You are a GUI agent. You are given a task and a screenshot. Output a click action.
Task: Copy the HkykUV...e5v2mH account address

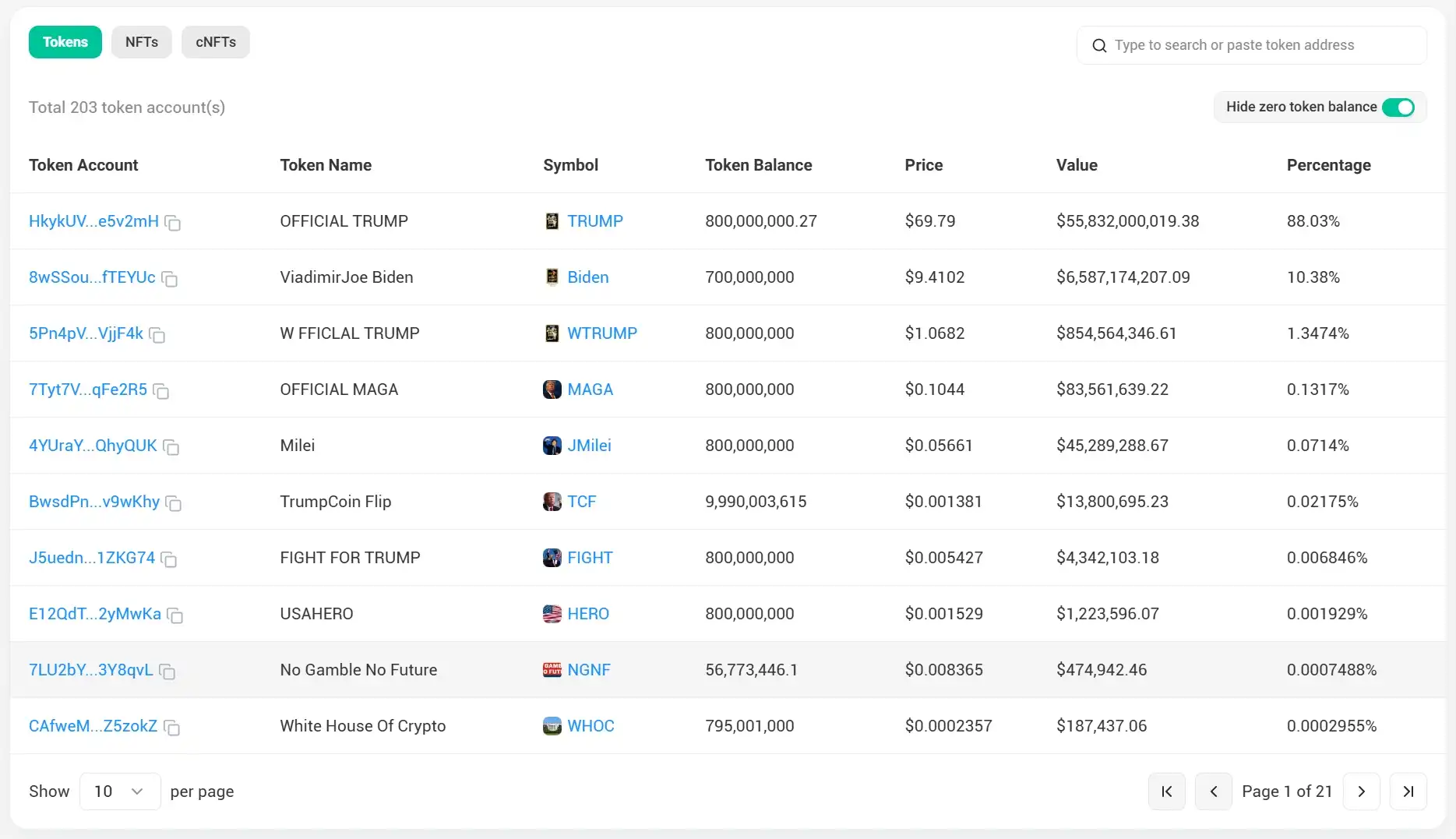point(173,224)
